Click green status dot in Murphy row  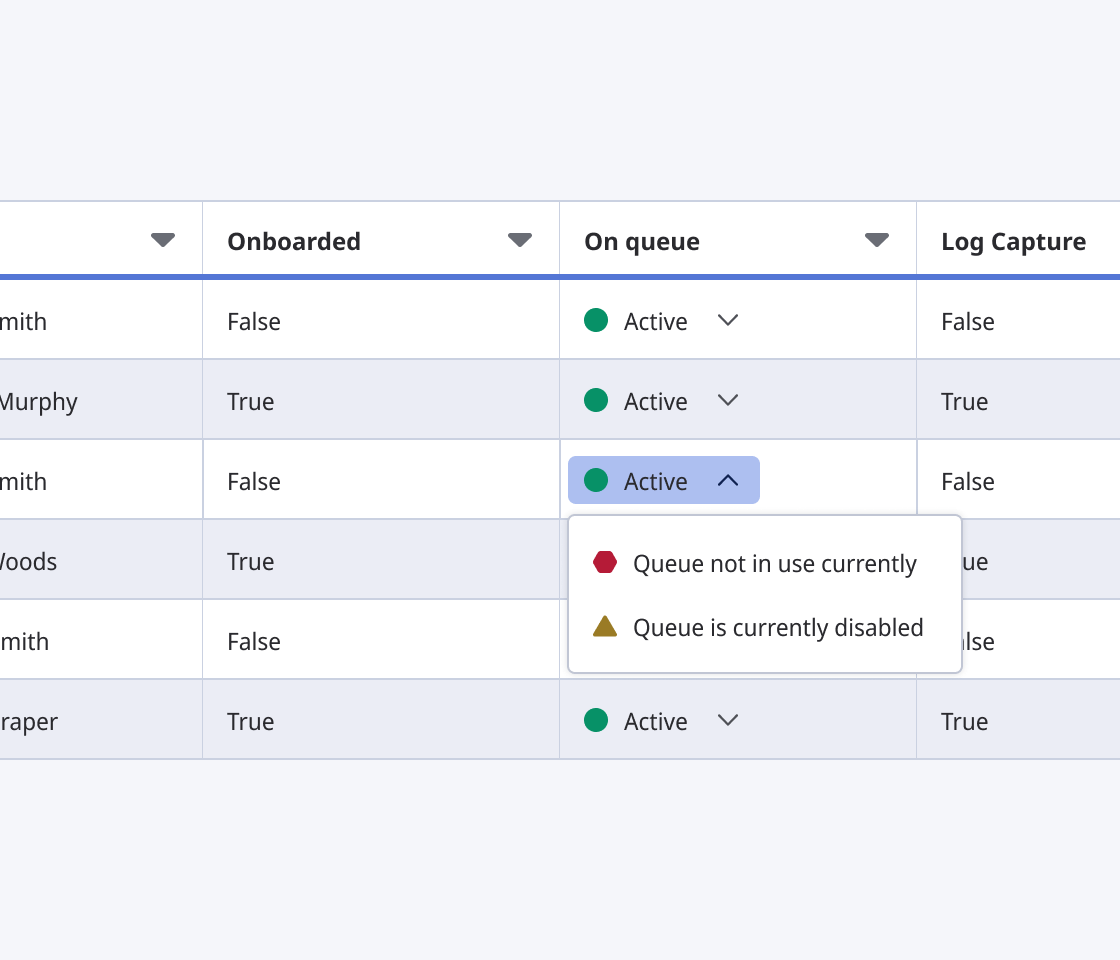[x=596, y=400]
